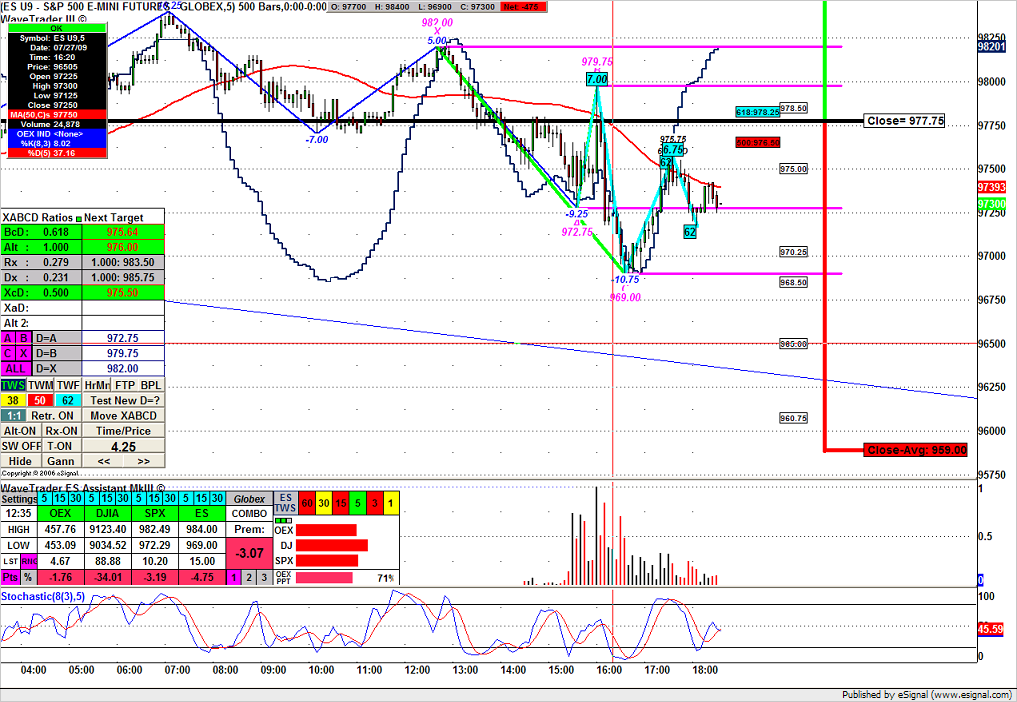Hide the XABCD panel with Hide button
Image resolution: width=1017 pixels, height=702 pixels.
point(20,461)
